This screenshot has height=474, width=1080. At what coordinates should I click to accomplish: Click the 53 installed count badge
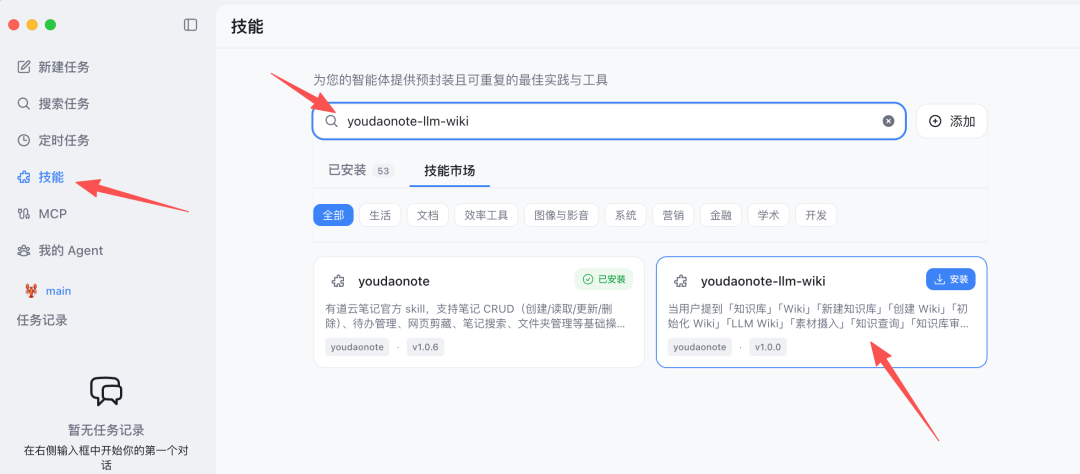[383, 171]
